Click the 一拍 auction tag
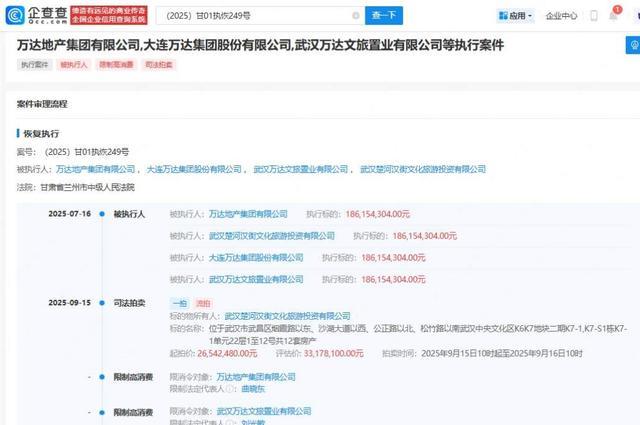The image size is (640, 425). [180, 303]
